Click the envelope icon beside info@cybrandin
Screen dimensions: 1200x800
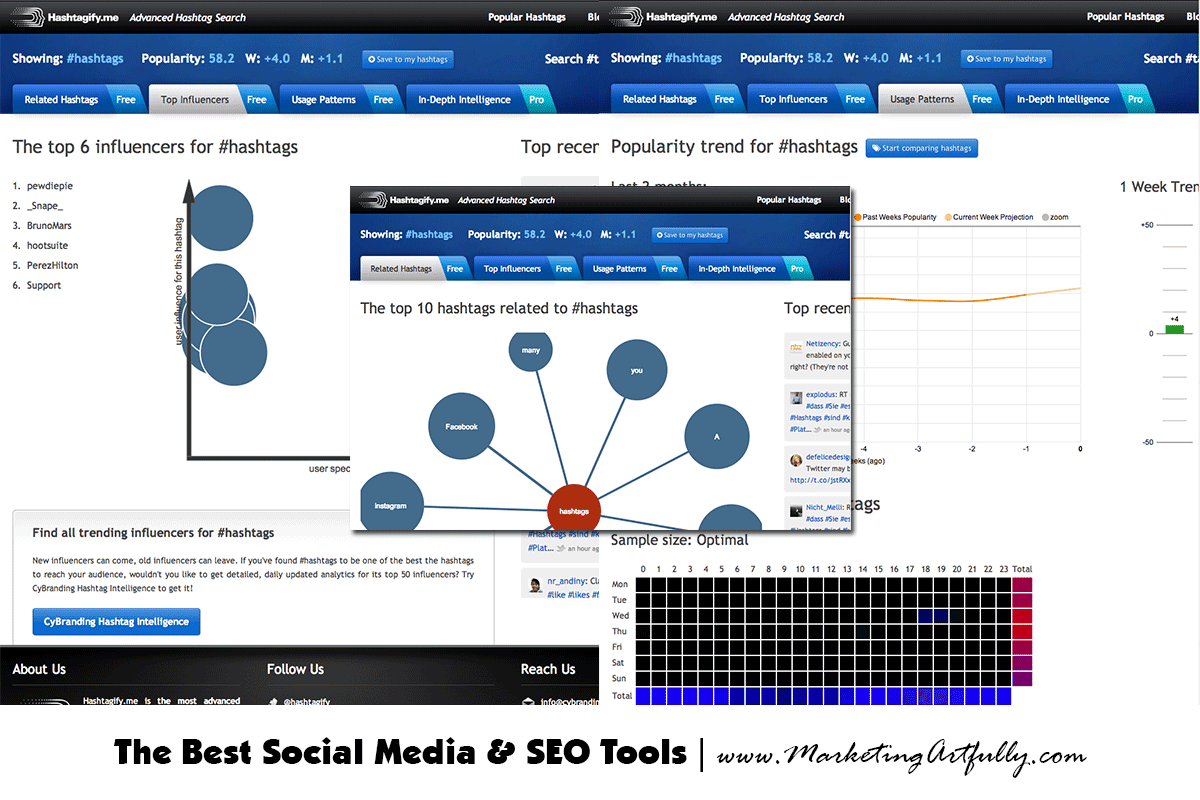(x=528, y=702)
